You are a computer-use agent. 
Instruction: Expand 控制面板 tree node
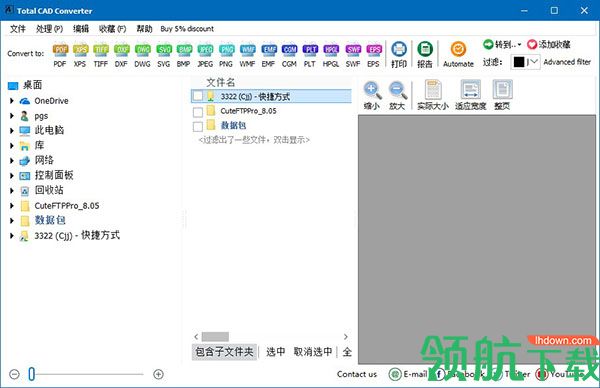12,175
